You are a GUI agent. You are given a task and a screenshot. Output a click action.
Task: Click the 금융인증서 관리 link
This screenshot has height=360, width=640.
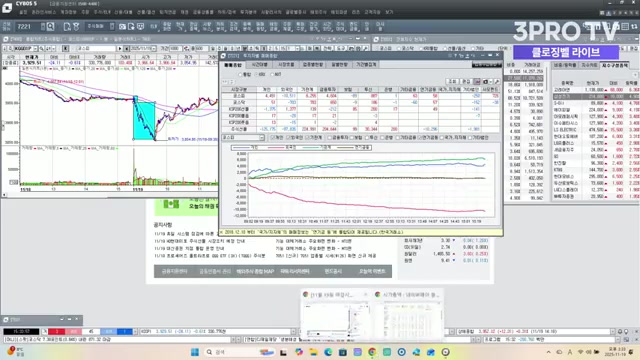[215, 271]
